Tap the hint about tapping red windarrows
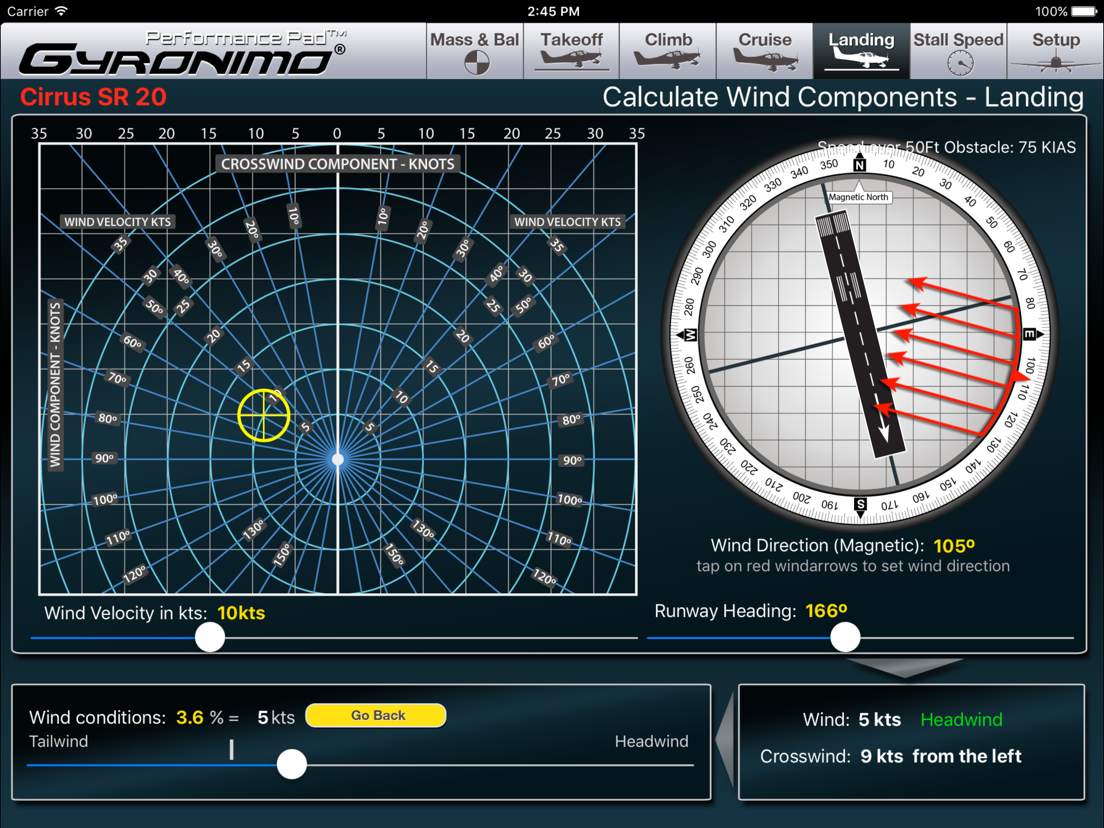This screenshot has height=828, width=1104. click(x=853, y=566)
